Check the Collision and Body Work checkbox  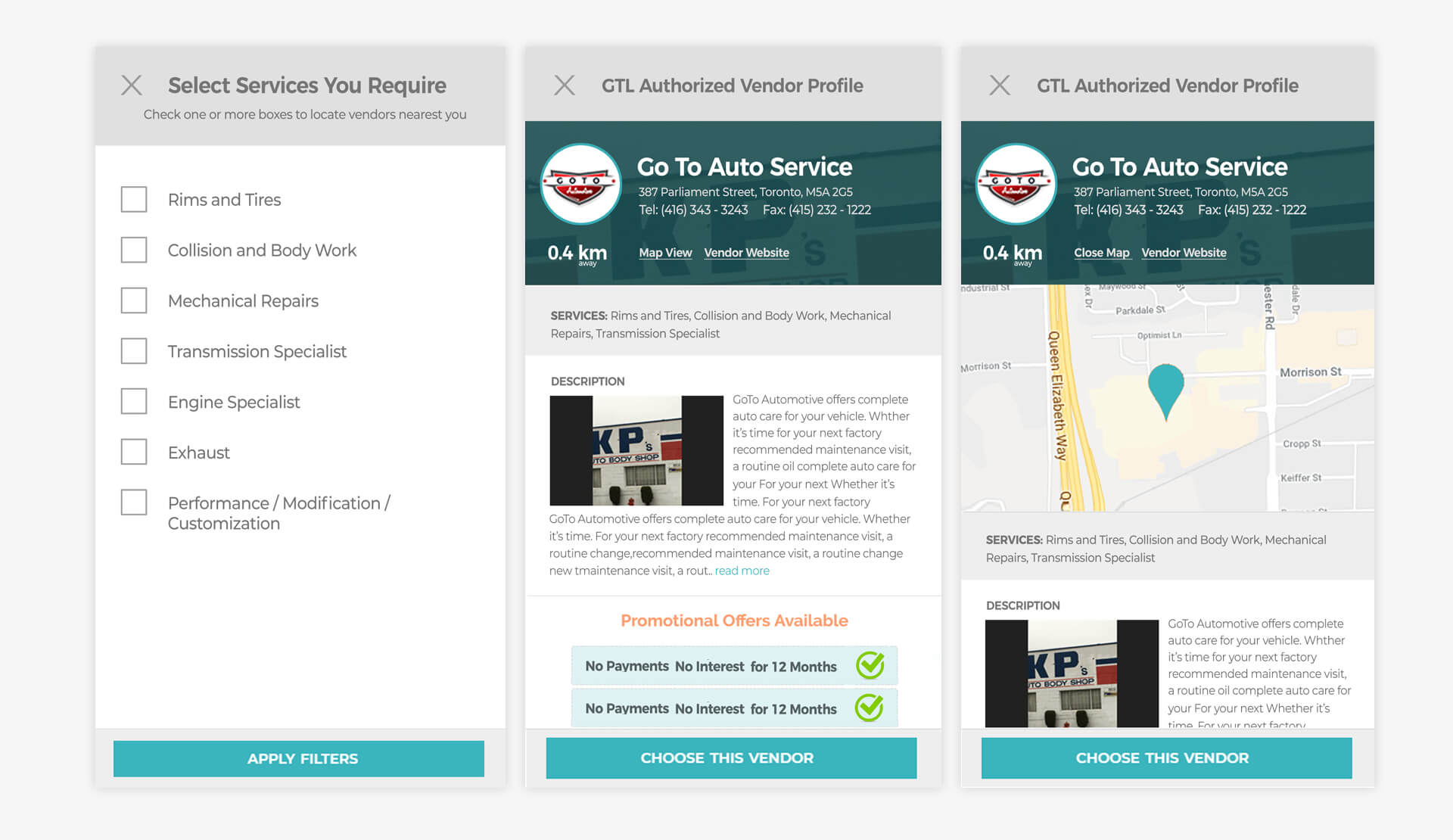(134, 250)
